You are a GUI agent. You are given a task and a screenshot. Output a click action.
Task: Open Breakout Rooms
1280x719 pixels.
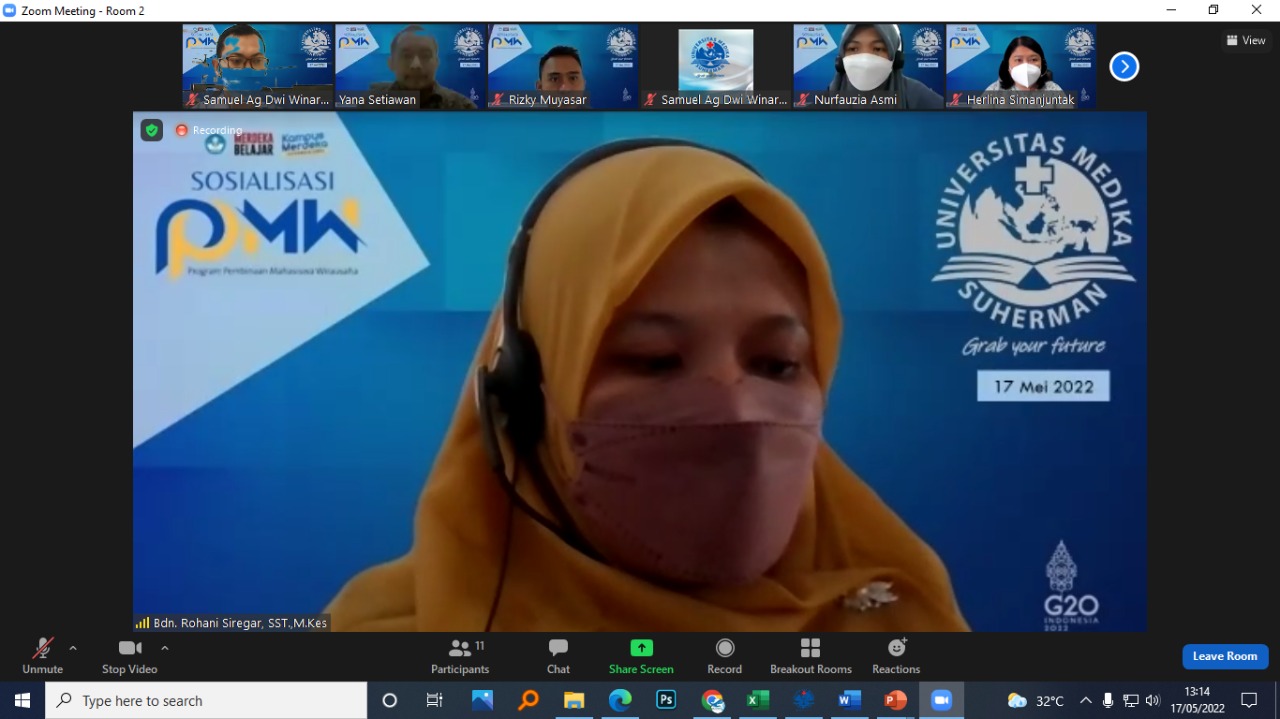point(810,656)
